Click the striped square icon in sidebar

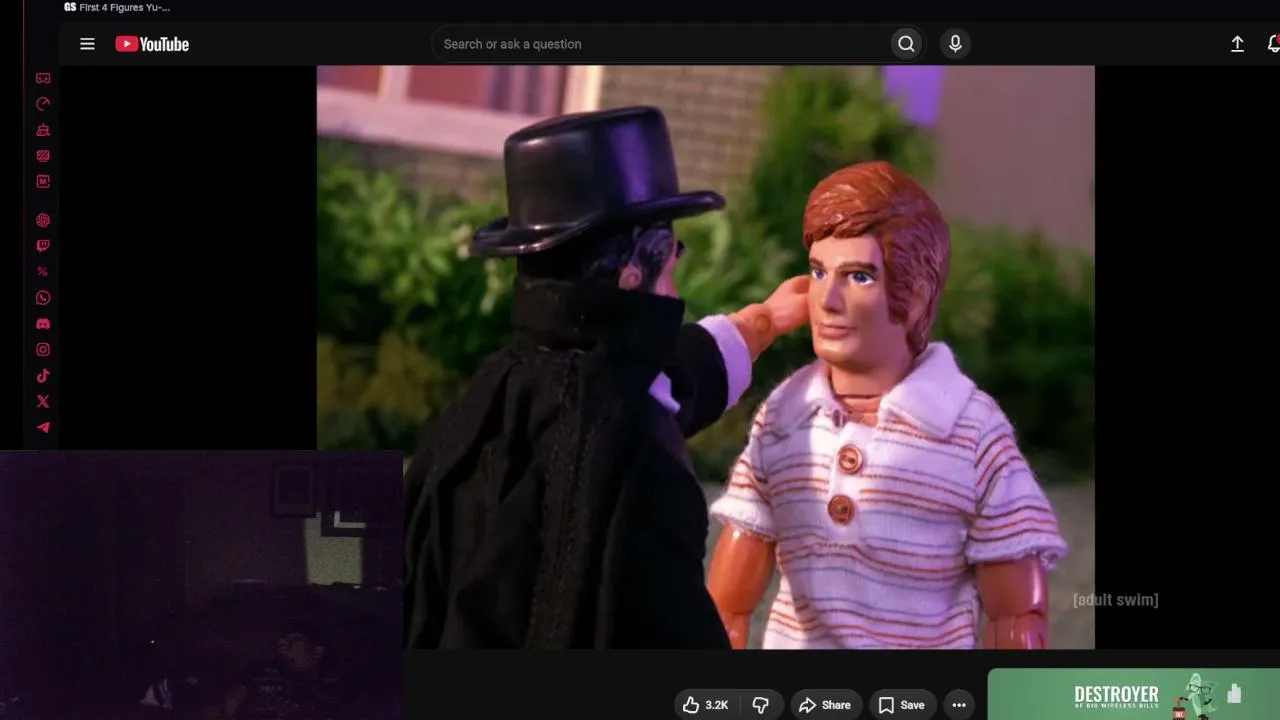pos(43,156)
